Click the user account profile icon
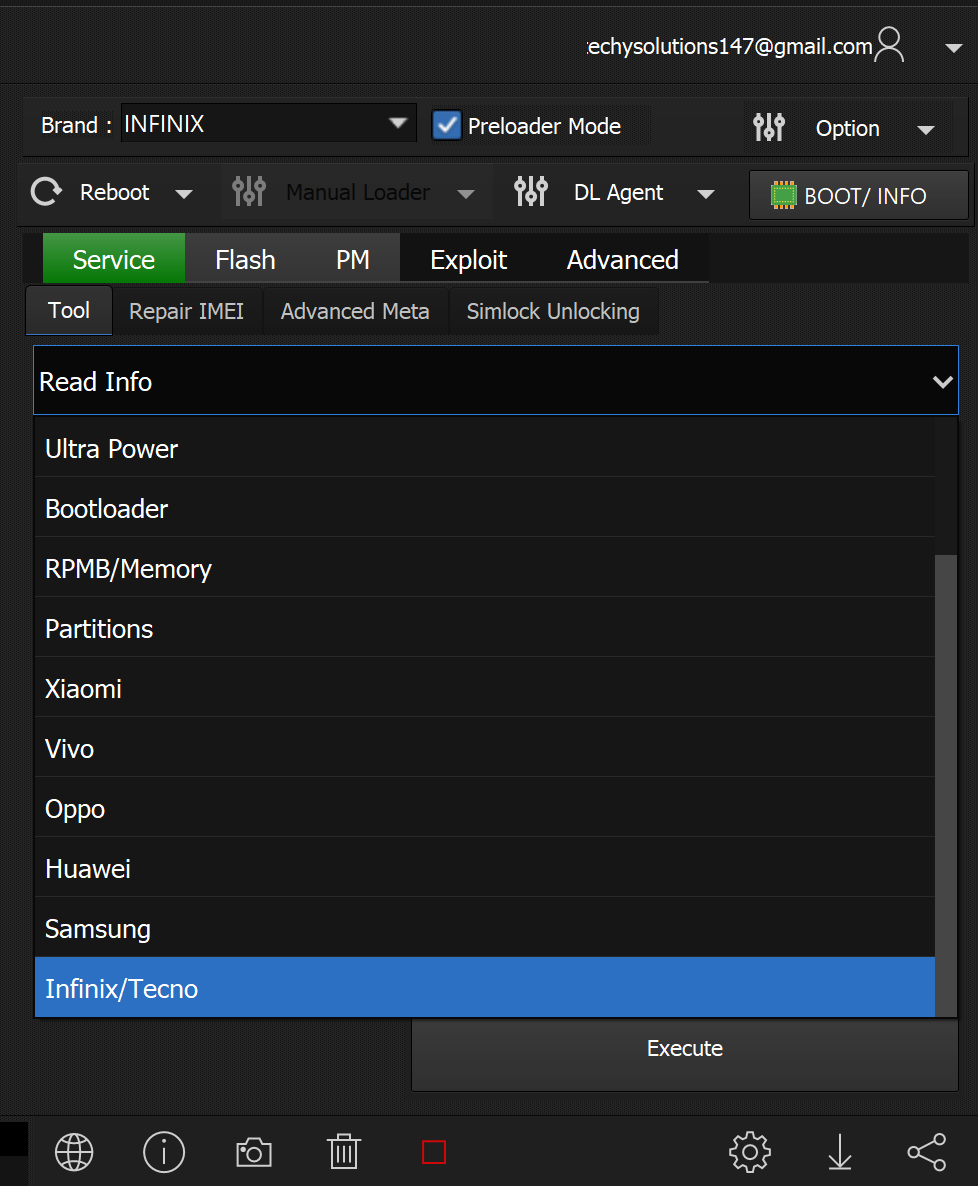This screenshot has width=978, height=1186. coord(890,45)
